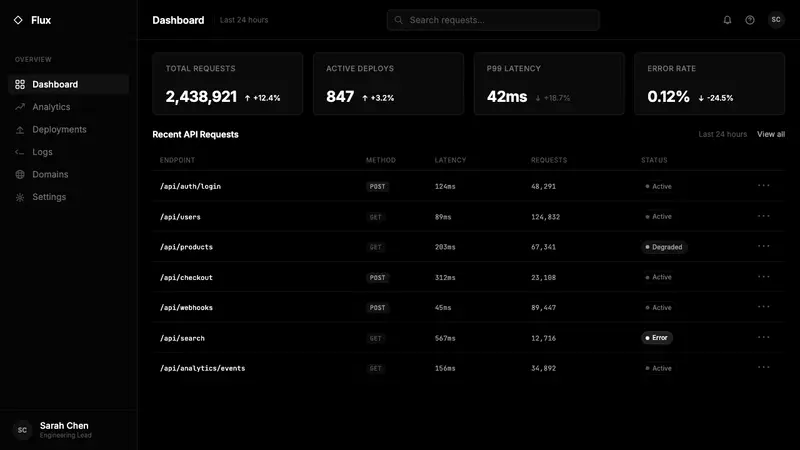Click the Search requests input field

tap(493, 20)
